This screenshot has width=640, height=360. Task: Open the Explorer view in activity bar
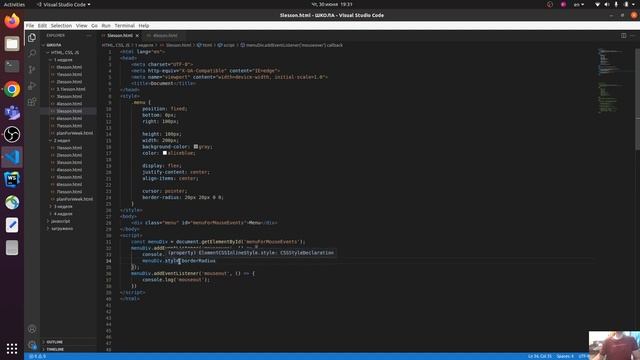[x=32, y=38]
